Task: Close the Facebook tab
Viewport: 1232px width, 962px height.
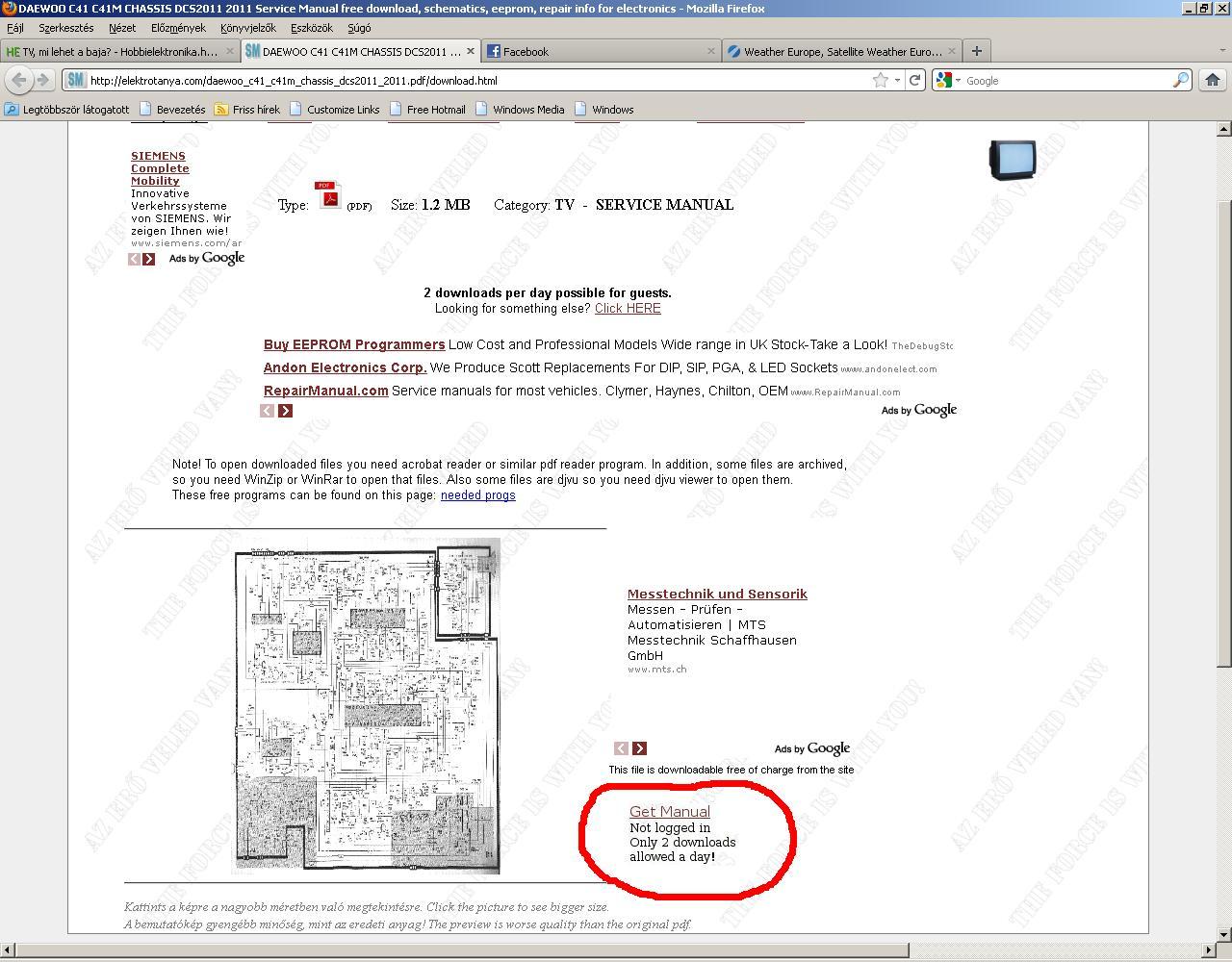Action: click(x=711, y=51)
